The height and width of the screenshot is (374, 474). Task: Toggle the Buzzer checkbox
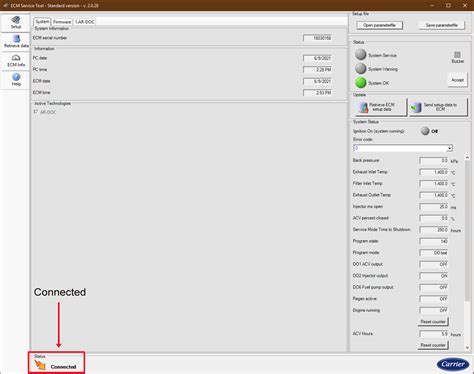click(457, 54)
